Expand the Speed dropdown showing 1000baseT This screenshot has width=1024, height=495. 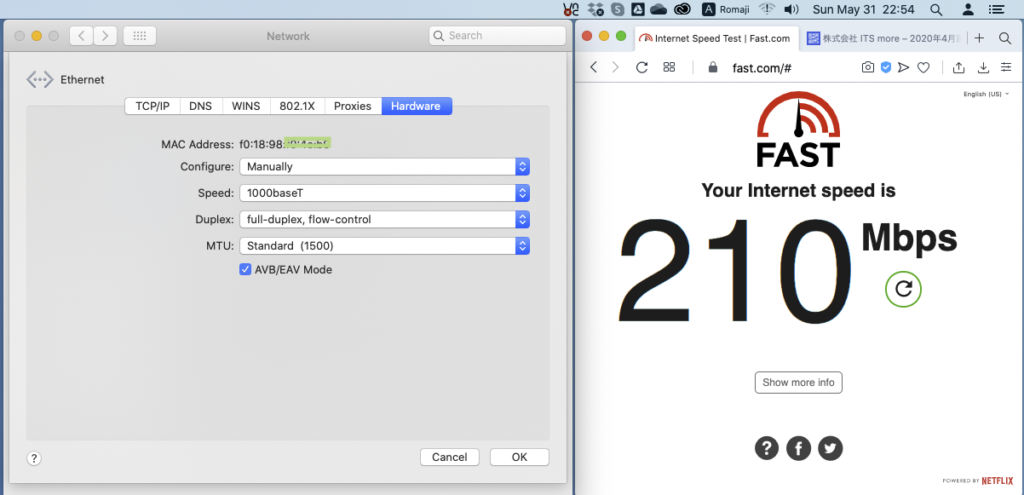click(384, 193)
